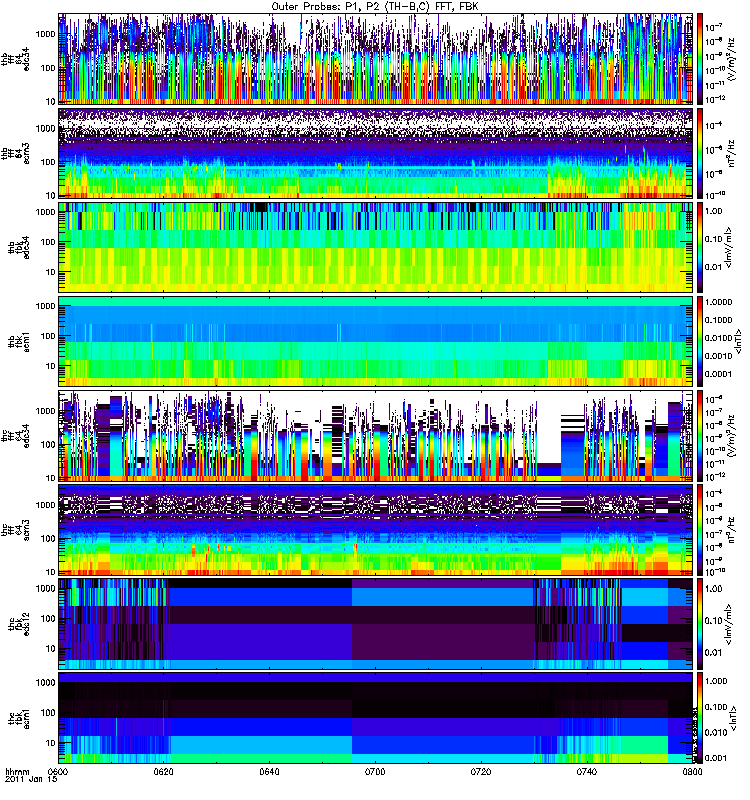Click the 0740 time axis label
This screenshot has width=750, height=800.
click(587, 772)
